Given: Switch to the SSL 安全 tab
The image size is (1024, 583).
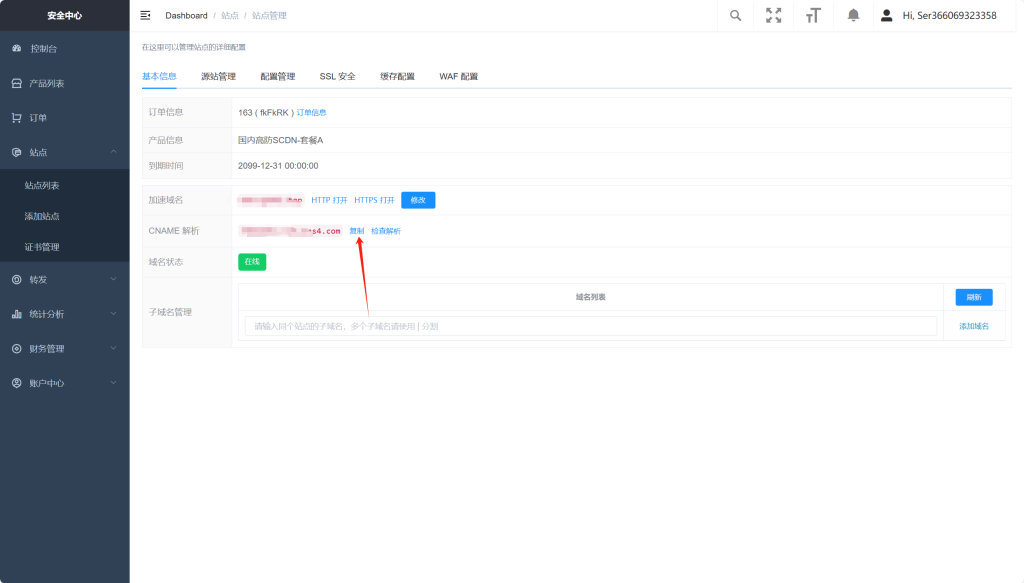Looking at the screenshot, I should [x=337, y=76].
